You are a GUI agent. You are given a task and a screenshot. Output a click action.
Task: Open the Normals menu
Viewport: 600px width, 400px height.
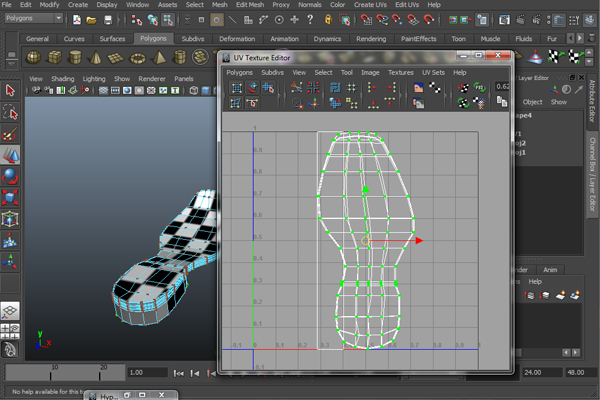[310, 5]
